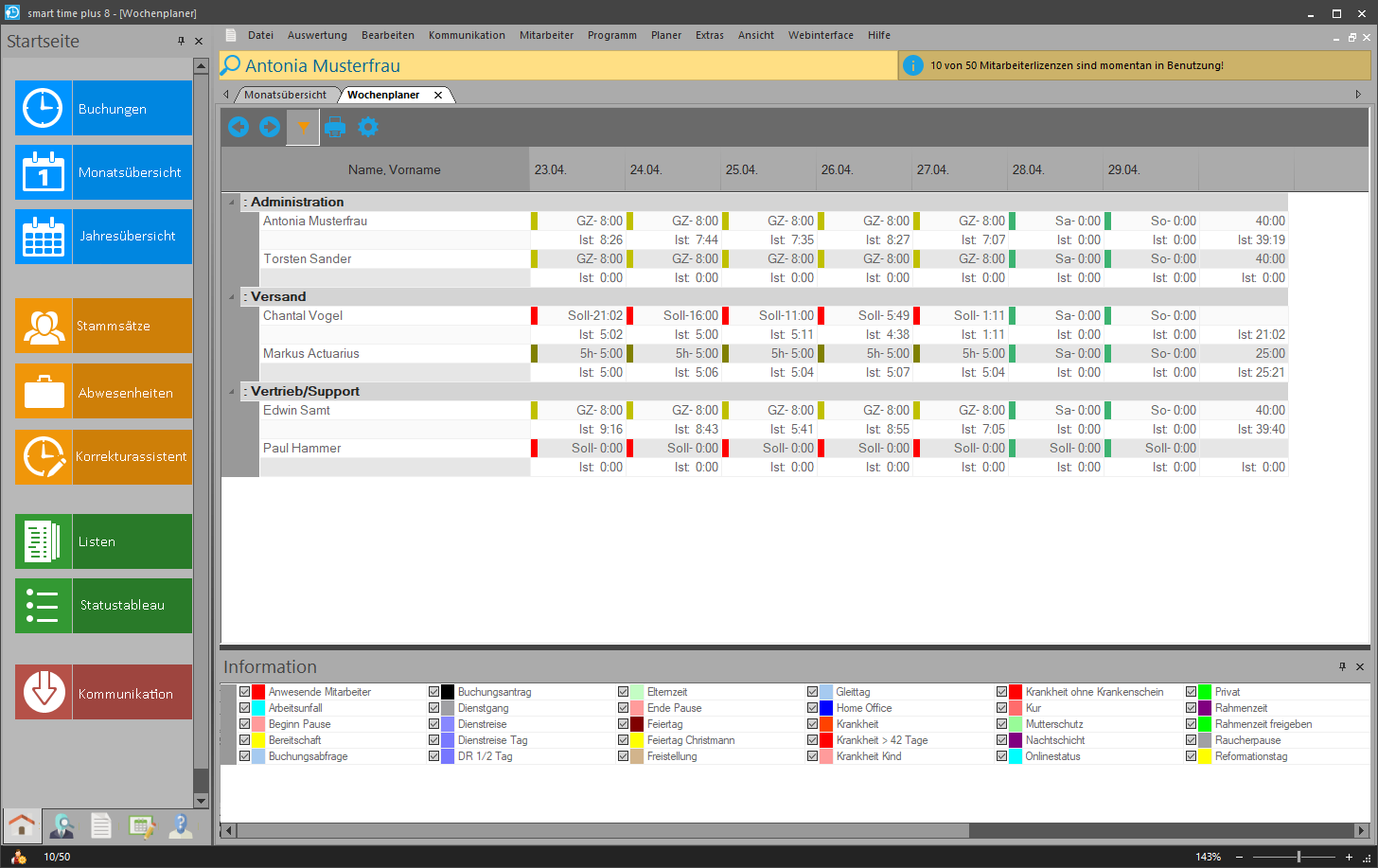The image size is (1378, 868).
Task: Click the Kommunikation tile in sidebar
Action: (103, 693)
